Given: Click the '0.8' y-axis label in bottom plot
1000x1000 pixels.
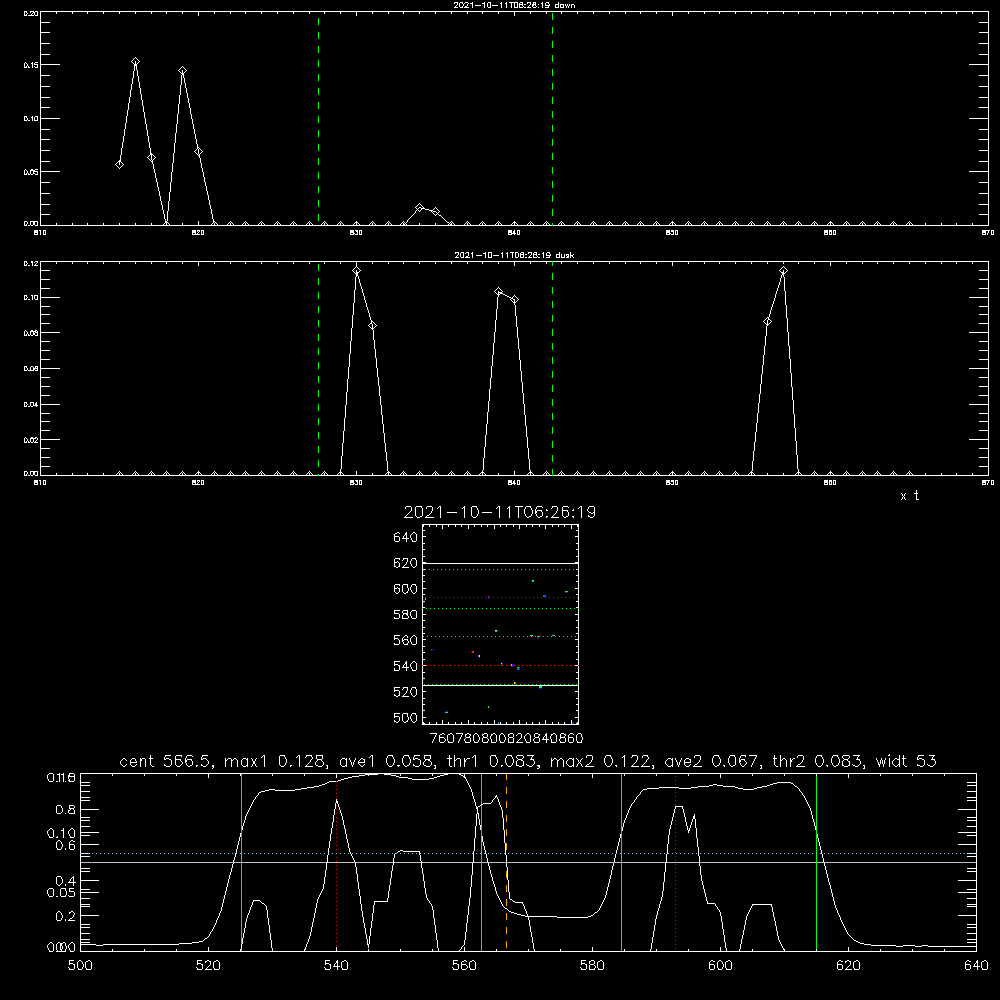Looking at the screenshot, I should 66,809.
